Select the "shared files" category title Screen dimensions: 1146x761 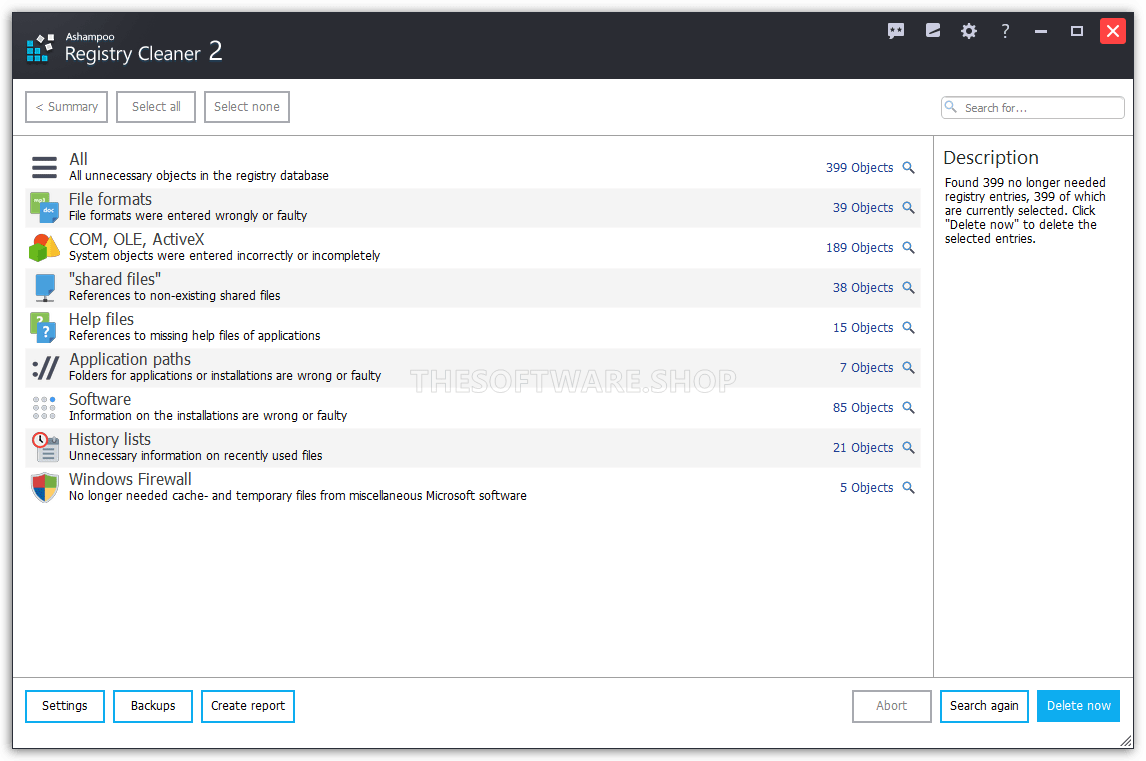(x=115, y=279)
